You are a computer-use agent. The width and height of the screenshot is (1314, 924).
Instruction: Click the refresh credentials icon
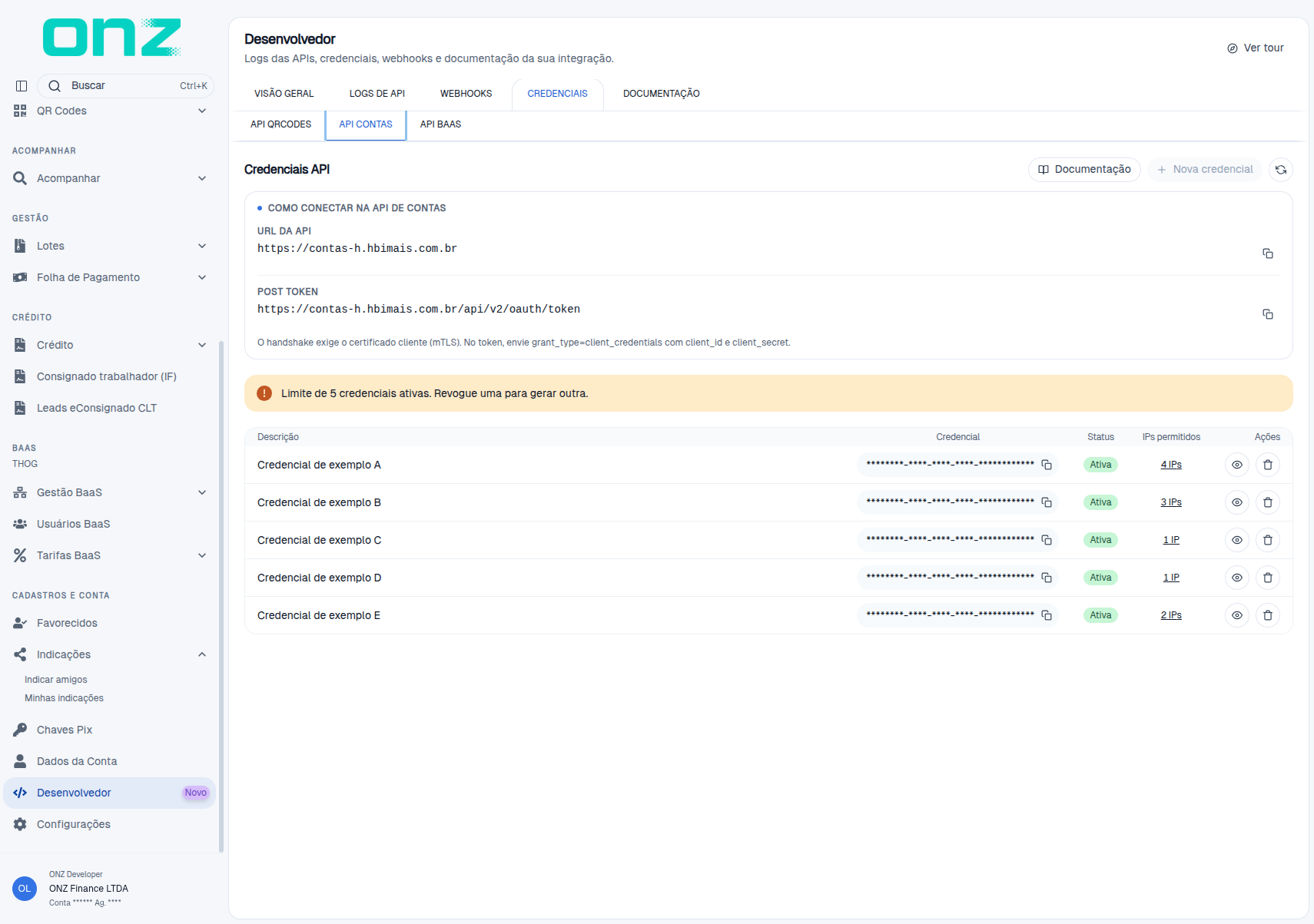click(1281, 170)
